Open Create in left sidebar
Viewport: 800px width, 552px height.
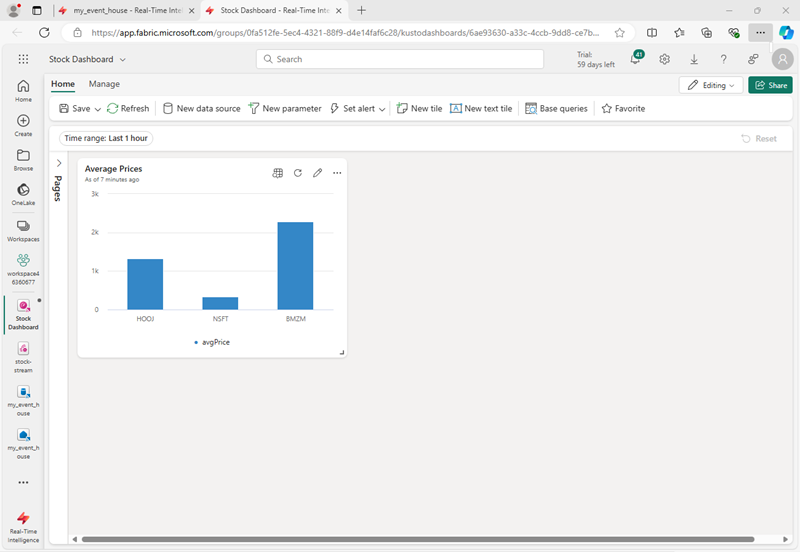[23, 126]
